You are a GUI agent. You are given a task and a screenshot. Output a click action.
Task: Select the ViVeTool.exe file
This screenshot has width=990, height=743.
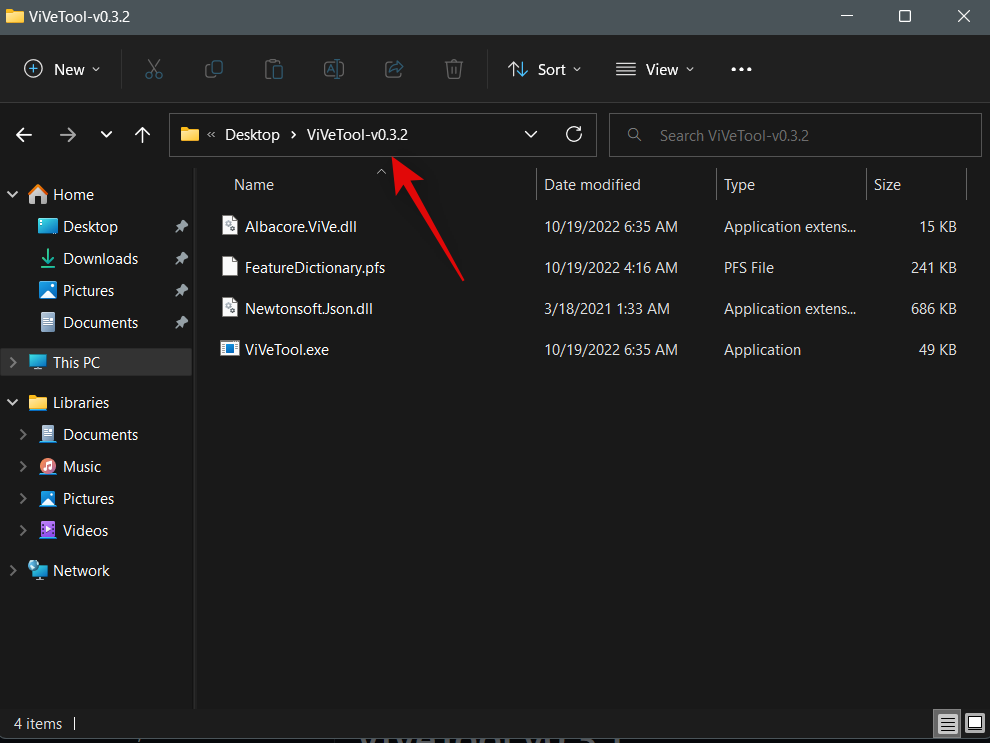point(286,350)
